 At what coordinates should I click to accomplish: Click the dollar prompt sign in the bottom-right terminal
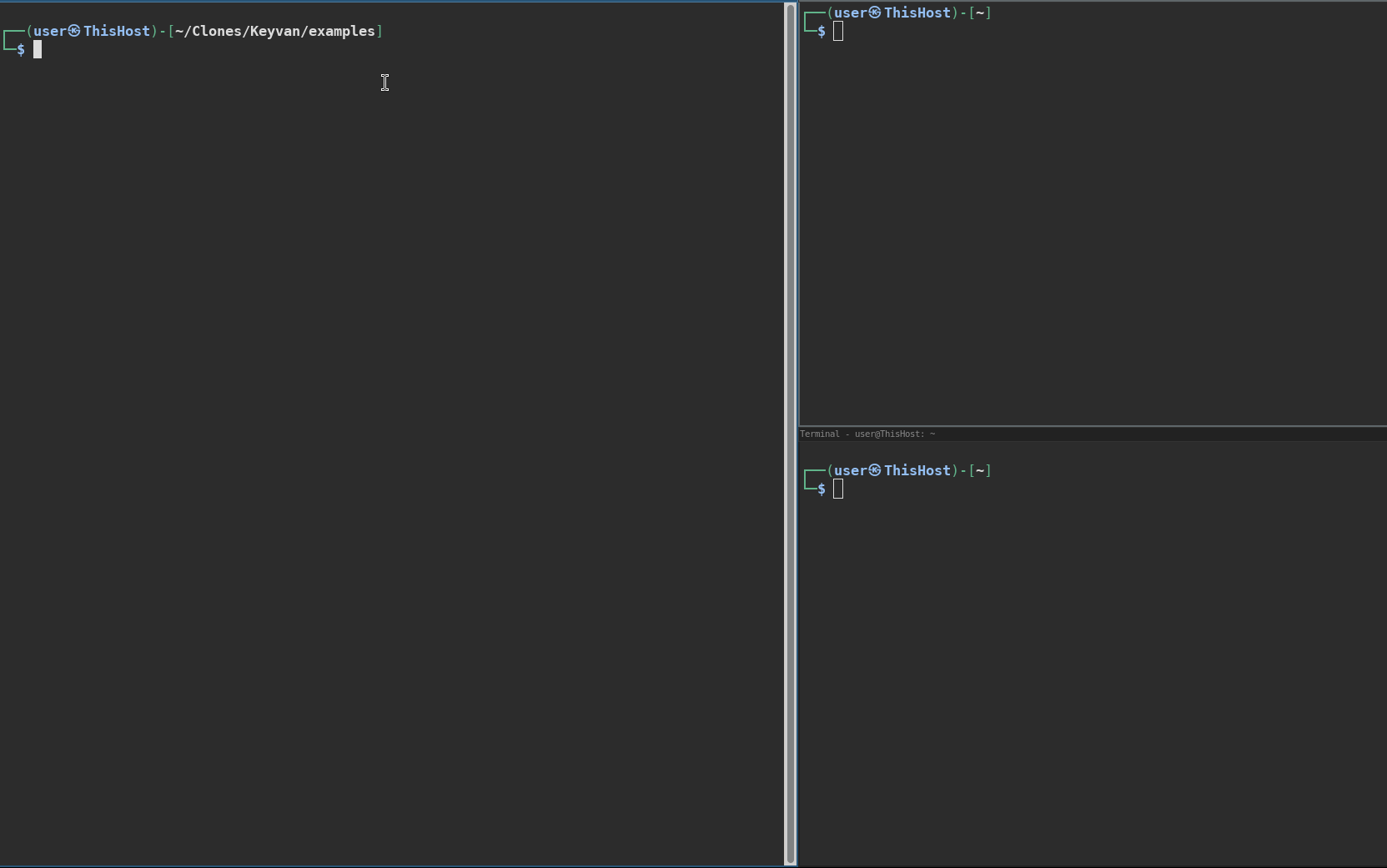coord(822,489)
